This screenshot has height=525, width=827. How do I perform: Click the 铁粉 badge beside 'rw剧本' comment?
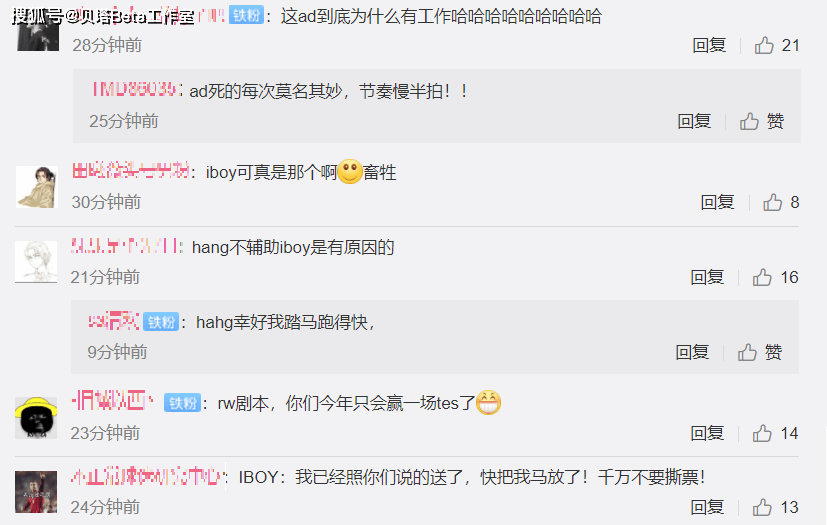coord(182,403)
